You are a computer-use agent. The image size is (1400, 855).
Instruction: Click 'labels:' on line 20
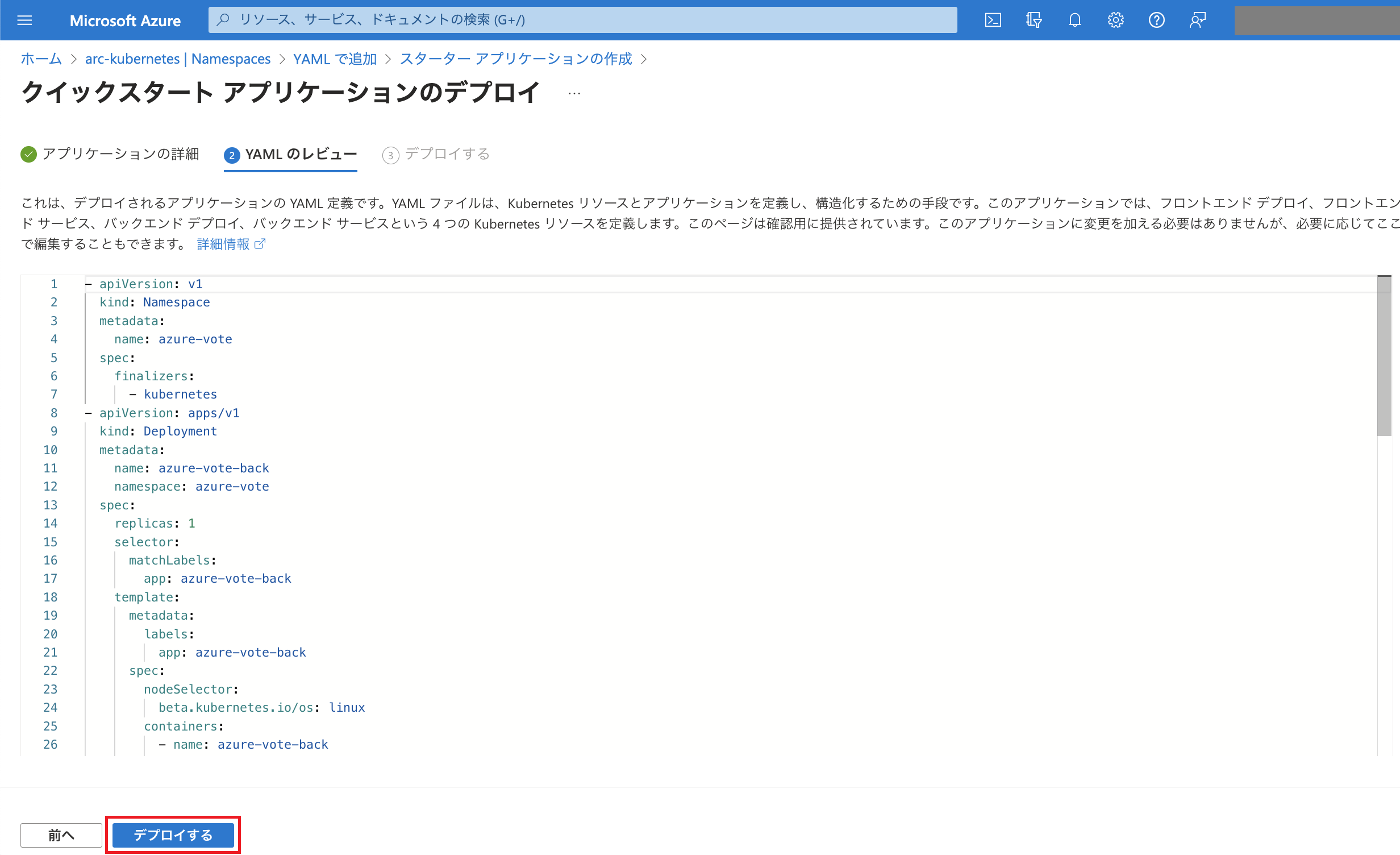coord(169,634)
